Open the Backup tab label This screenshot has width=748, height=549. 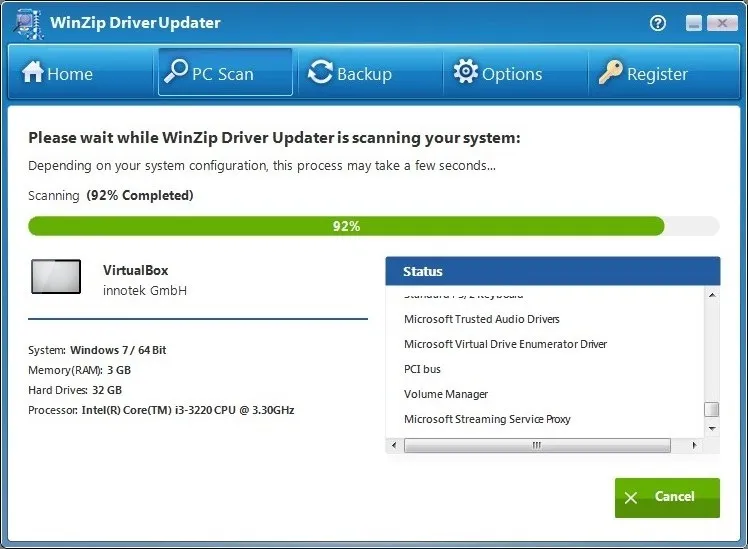click(x=364, y=74)
